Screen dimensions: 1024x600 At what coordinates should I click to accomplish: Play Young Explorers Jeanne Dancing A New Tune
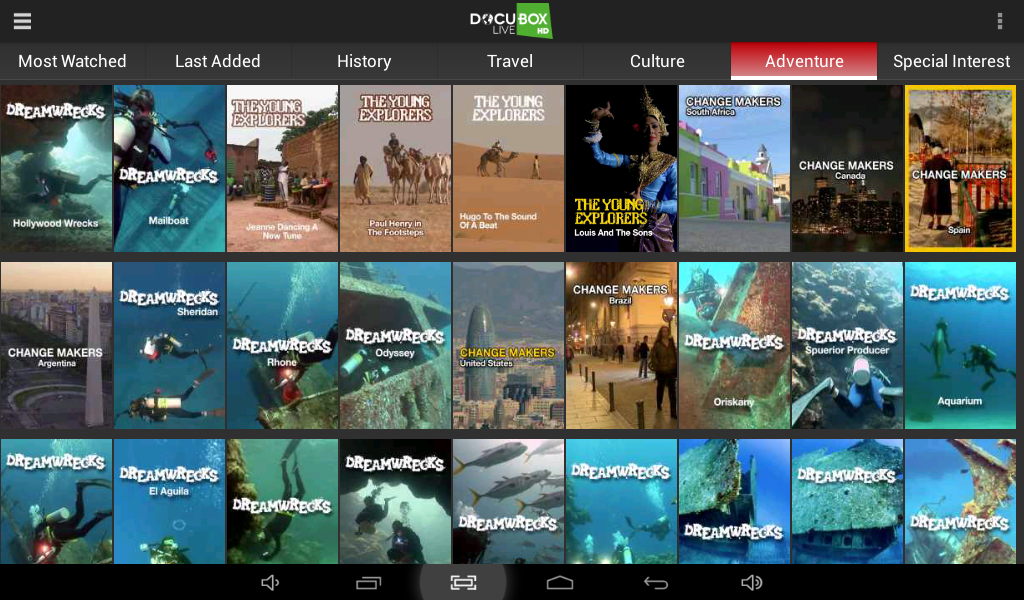point(282,168)
